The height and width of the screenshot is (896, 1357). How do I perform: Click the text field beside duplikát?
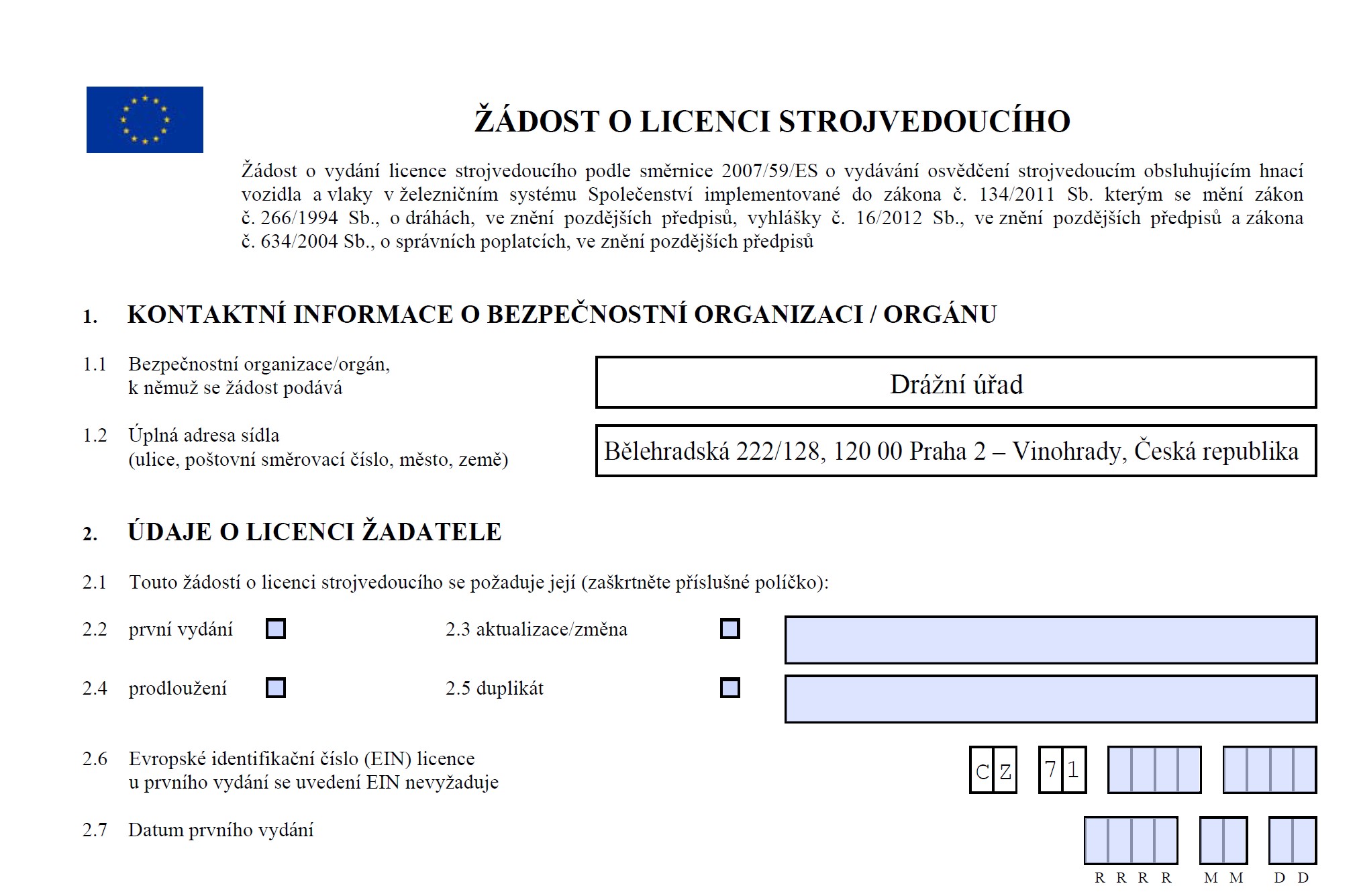click(x=1050, y=699)
